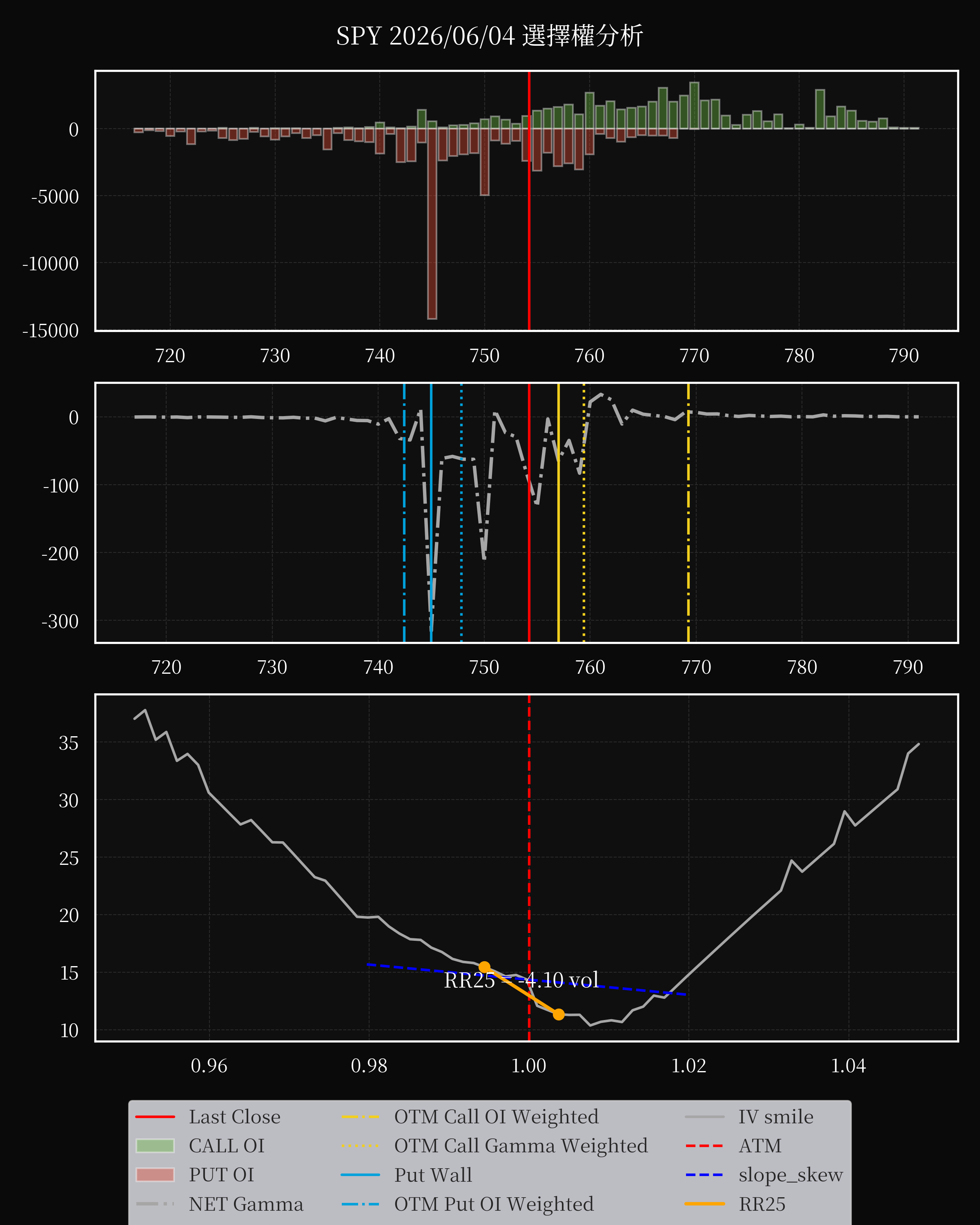Screen dimensions: 980x1225
Task: Click the slope_skew legend label
Action: tap(791, 1175)
